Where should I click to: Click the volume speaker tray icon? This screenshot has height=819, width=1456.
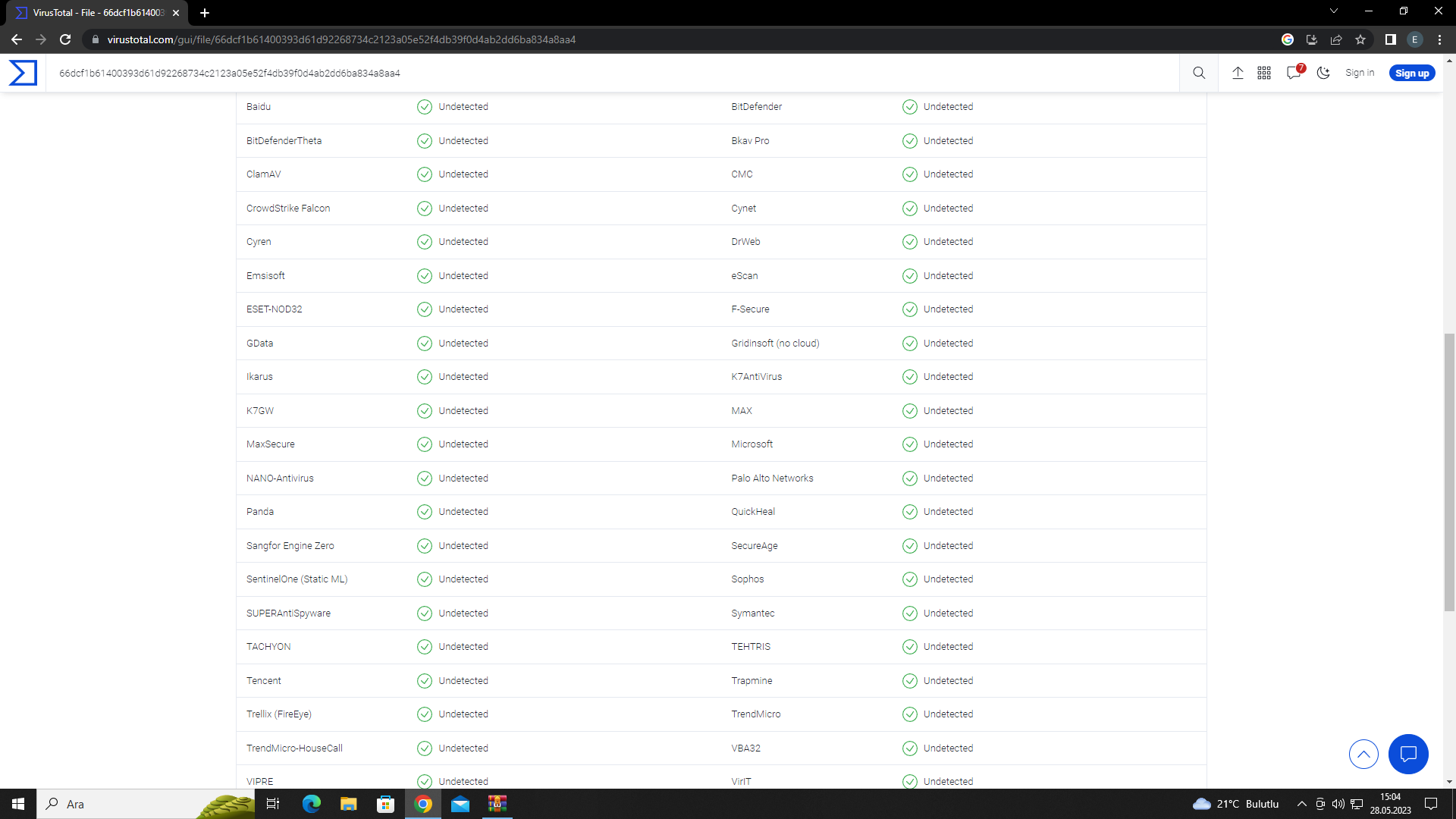[x=1338, y=804]
